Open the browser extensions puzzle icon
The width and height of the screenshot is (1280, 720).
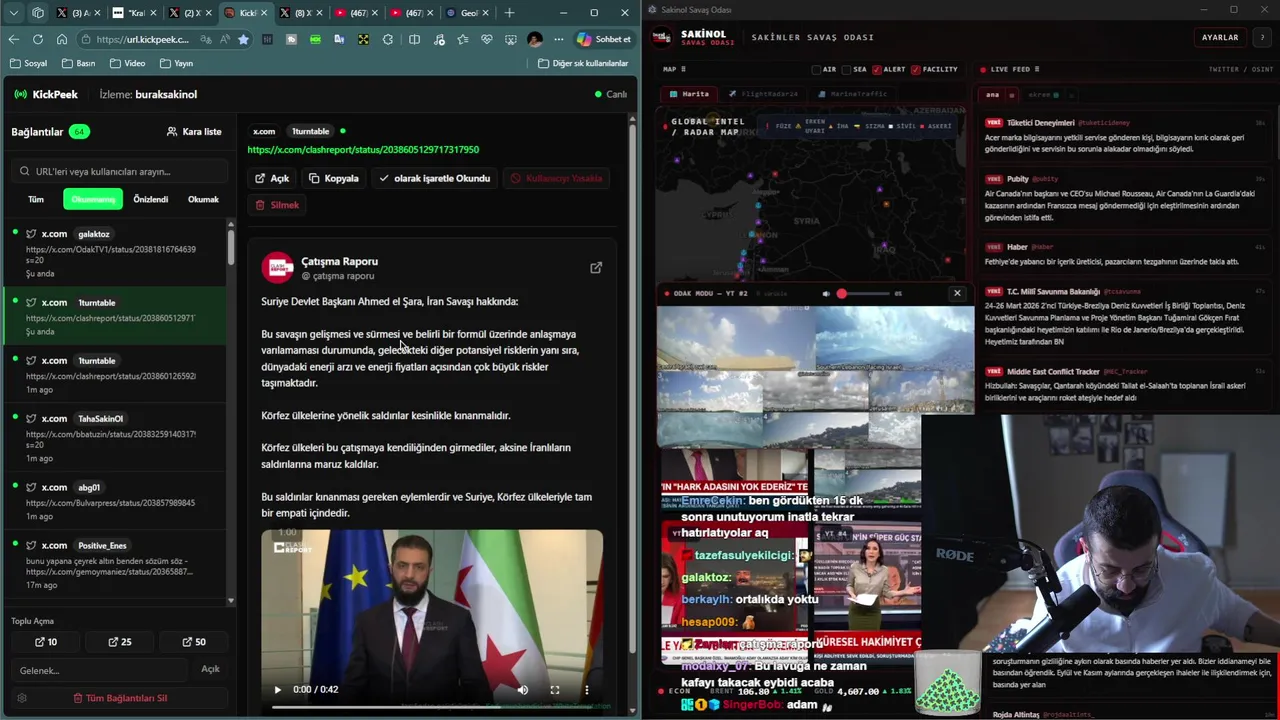tap(388, 39)
